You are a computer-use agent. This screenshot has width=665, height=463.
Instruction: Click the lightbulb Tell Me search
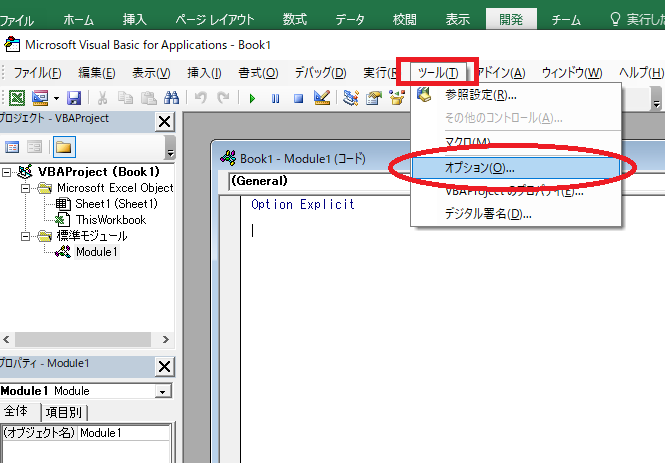pyautogui.click(x=636, y=19)
